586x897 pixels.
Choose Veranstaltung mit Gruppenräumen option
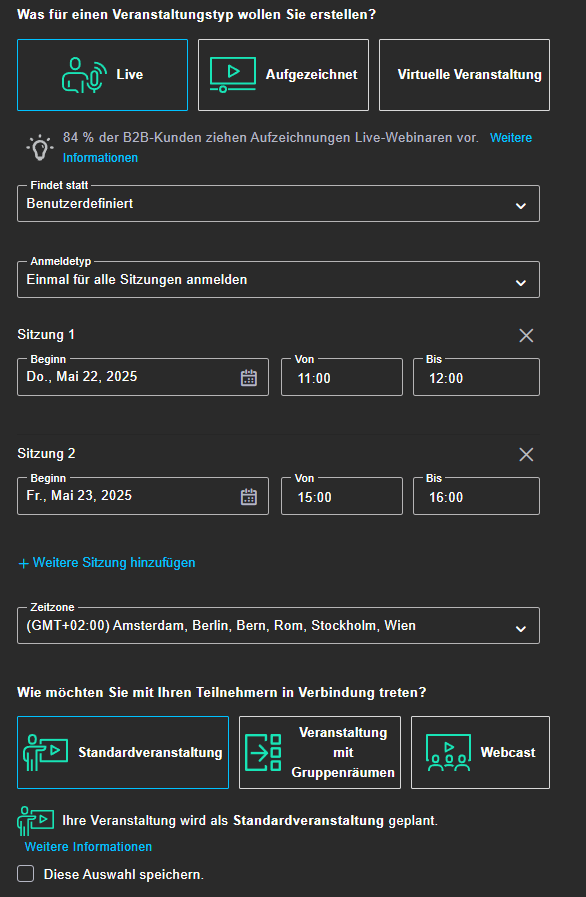[320, 752]
